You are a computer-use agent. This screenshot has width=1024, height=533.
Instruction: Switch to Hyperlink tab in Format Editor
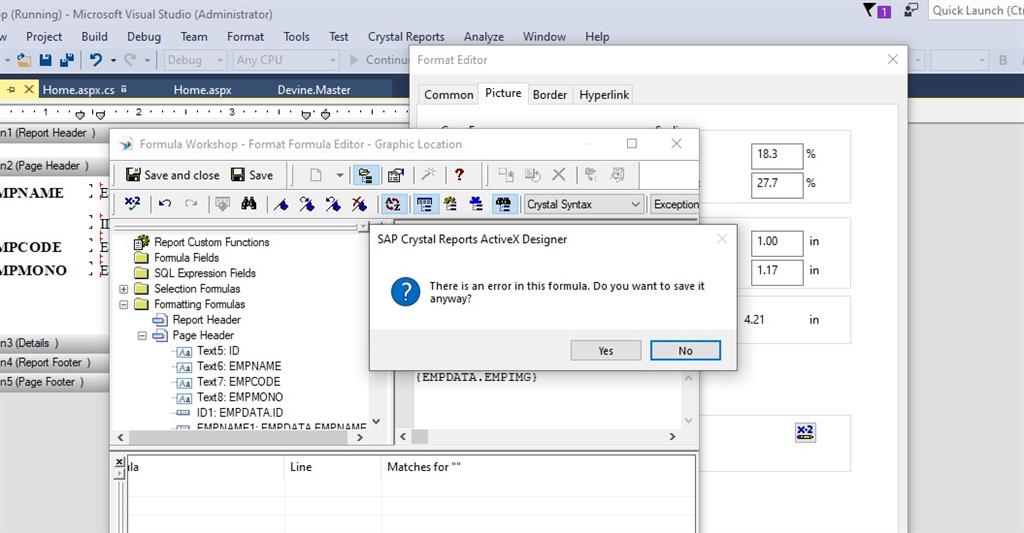tap(604, 95)
